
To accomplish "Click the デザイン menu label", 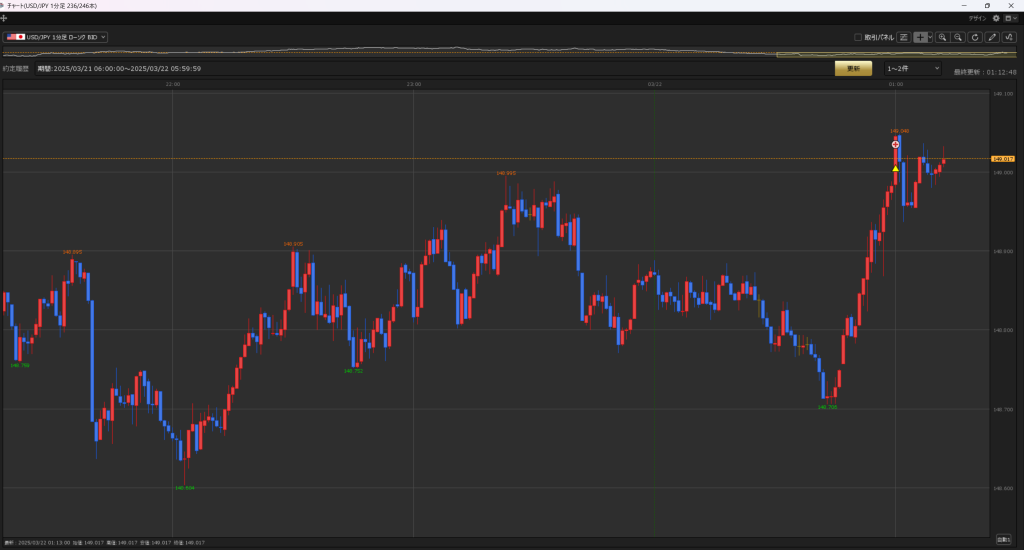I will pos(978,18).
